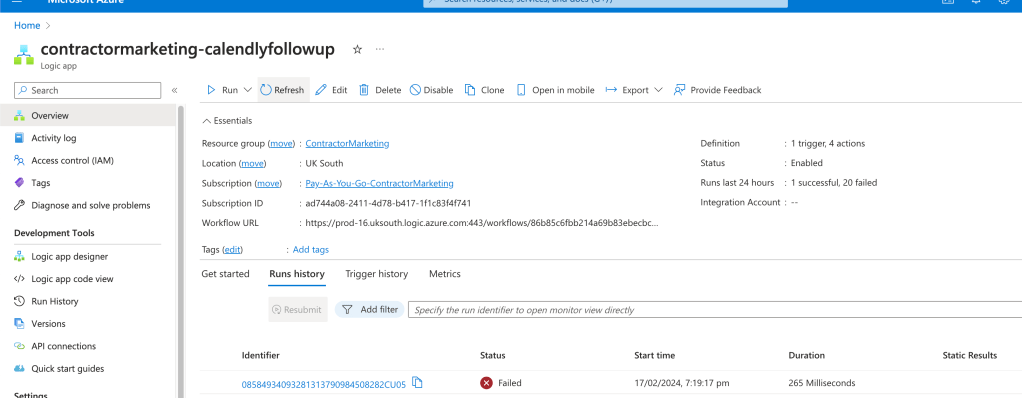Open run 08584934093281313790984508282CU05
1022x398 pixels.
(324, 384)
